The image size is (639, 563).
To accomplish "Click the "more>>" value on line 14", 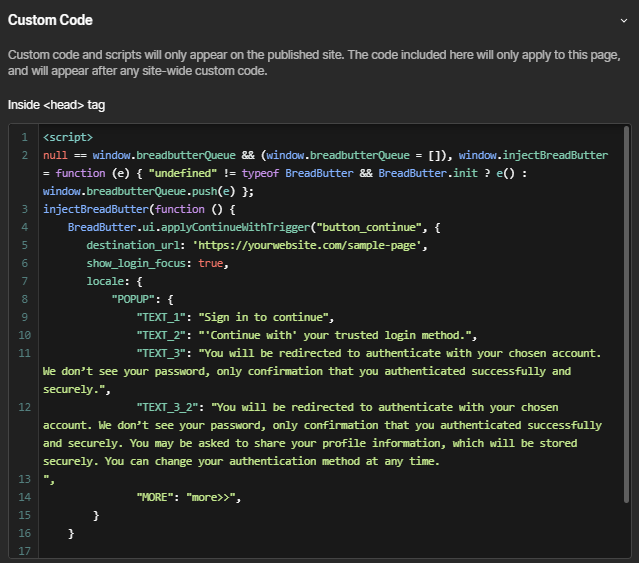I will [211, 497].
